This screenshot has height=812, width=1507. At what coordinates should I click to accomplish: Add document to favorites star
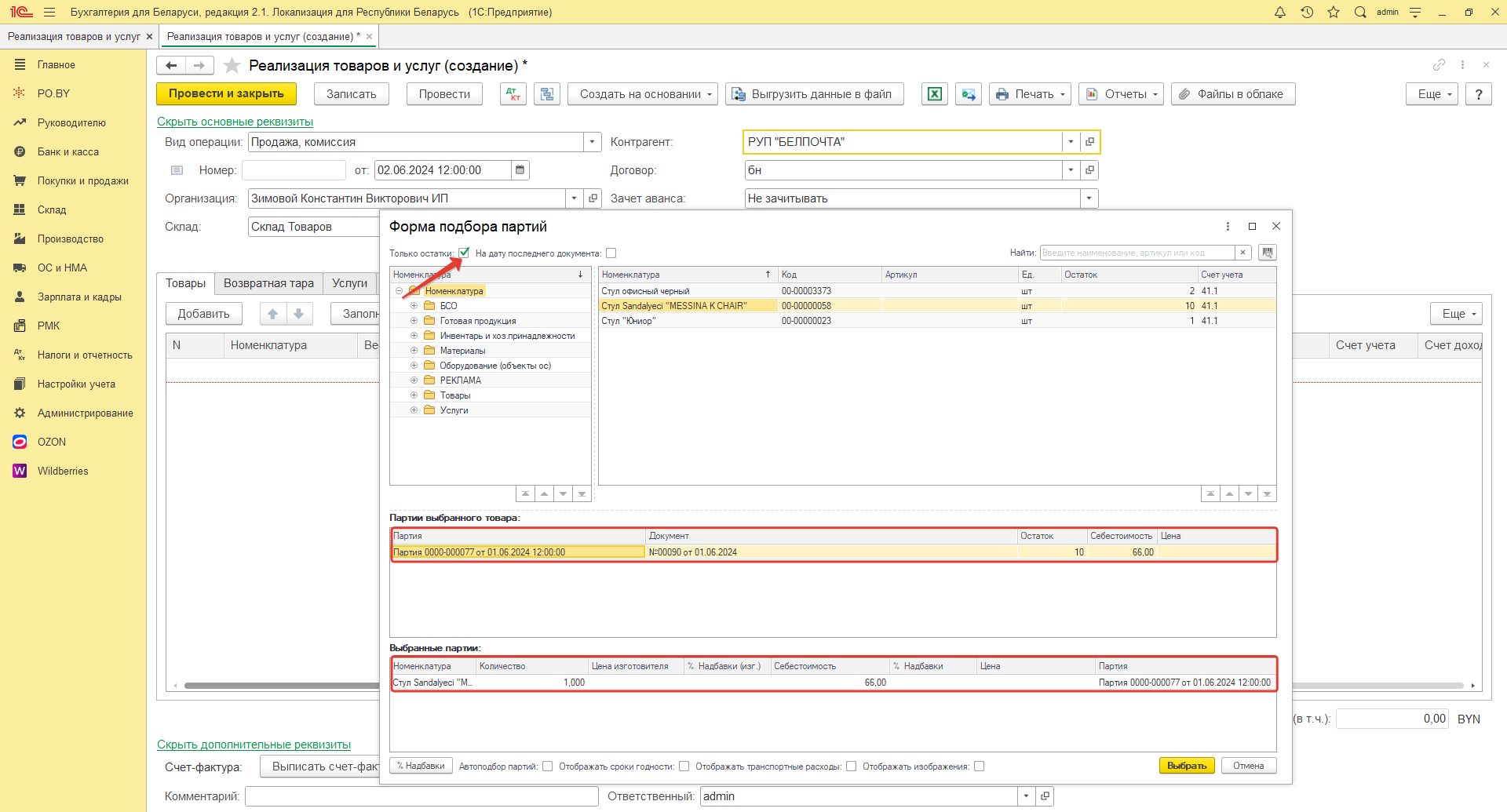click(232, 66)
